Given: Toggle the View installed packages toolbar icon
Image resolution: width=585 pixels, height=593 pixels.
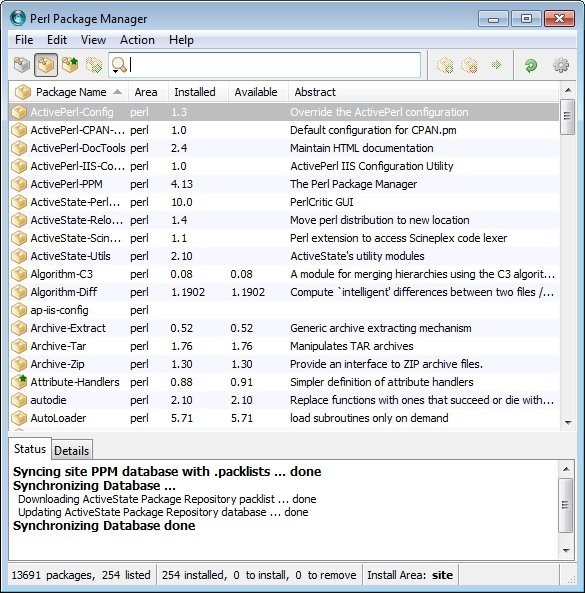Looking at the screenshot, I should [x=46, y=65].
